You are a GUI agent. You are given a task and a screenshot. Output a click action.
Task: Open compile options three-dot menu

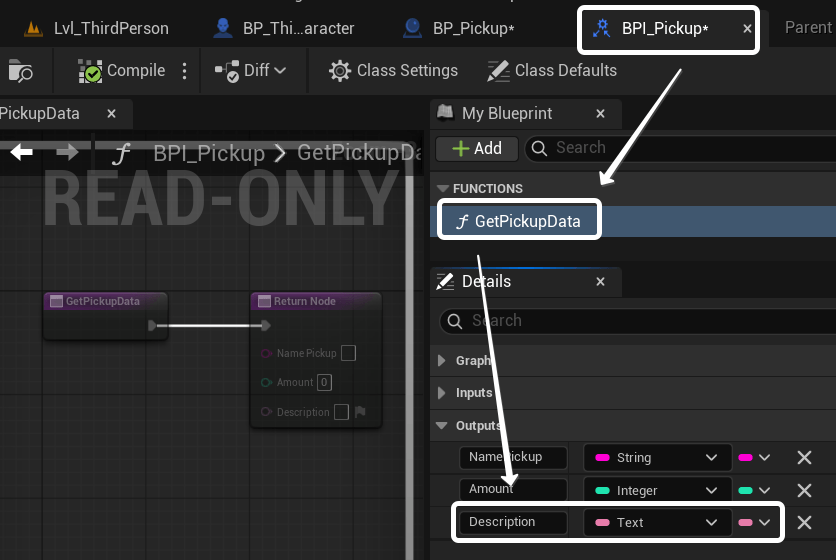tap(184, 71)
